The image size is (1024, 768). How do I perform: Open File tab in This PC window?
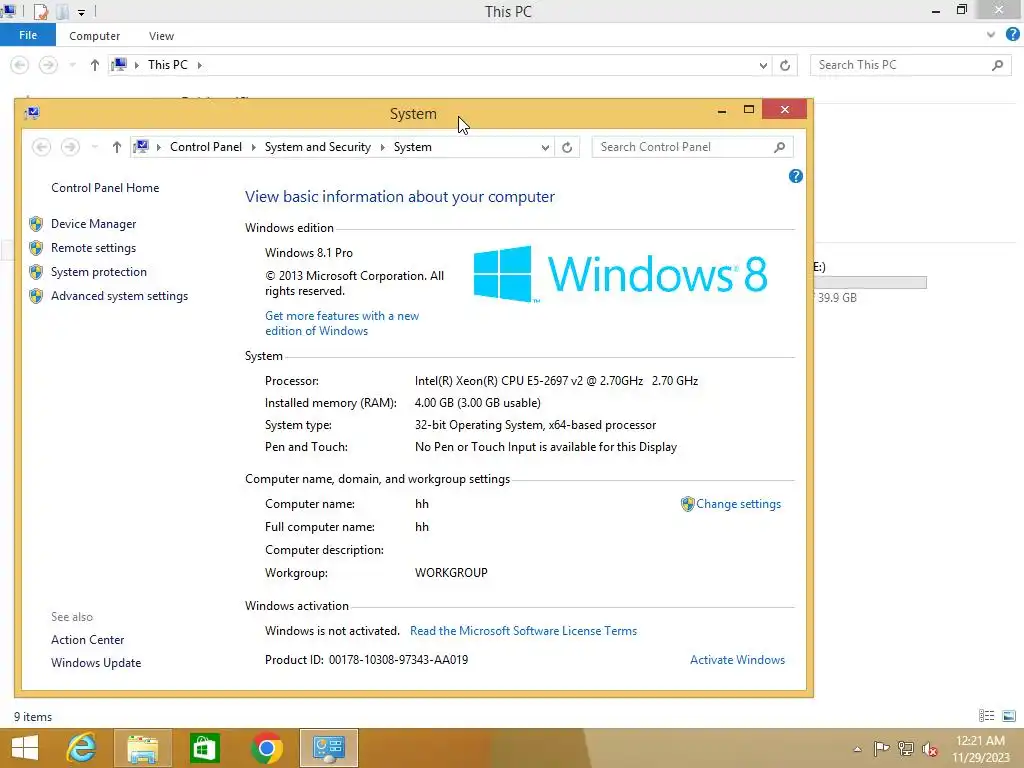(x=28, y=35)
